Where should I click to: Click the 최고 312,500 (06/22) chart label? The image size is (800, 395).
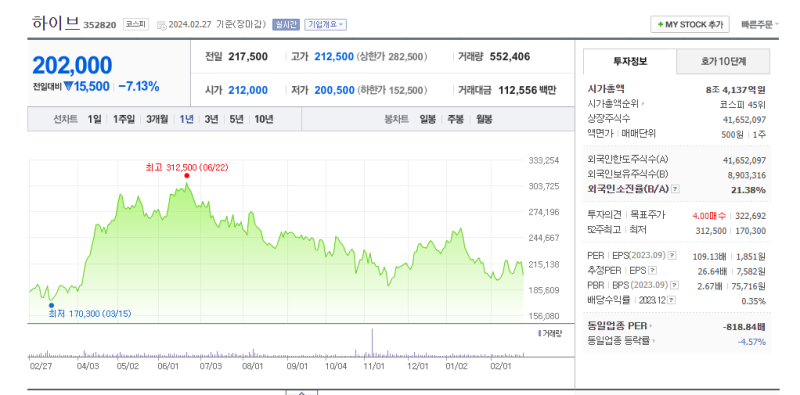186,167
